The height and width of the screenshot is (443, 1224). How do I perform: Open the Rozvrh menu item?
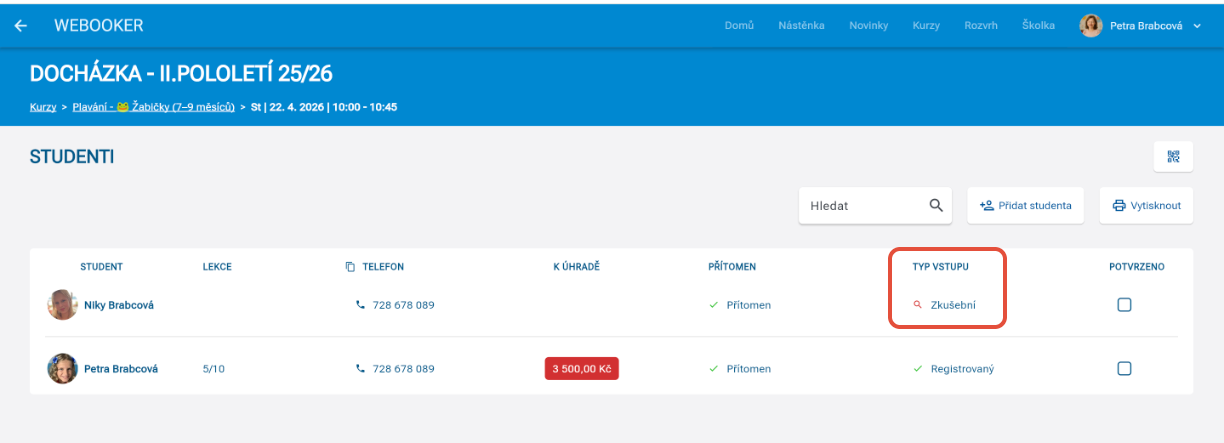(x=981, y=26)
